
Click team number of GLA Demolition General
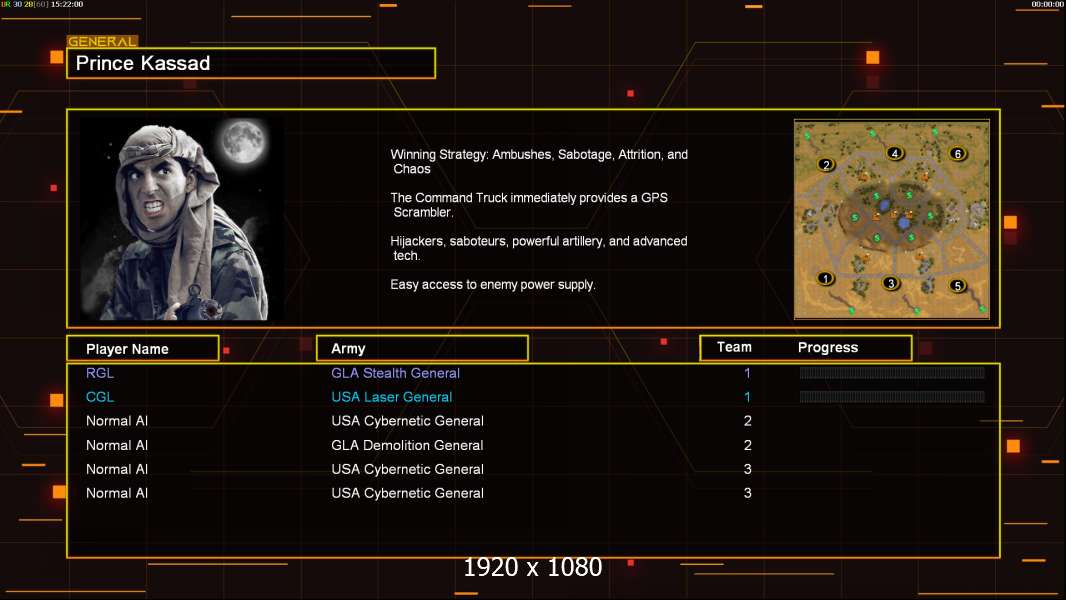pos(747,445)
